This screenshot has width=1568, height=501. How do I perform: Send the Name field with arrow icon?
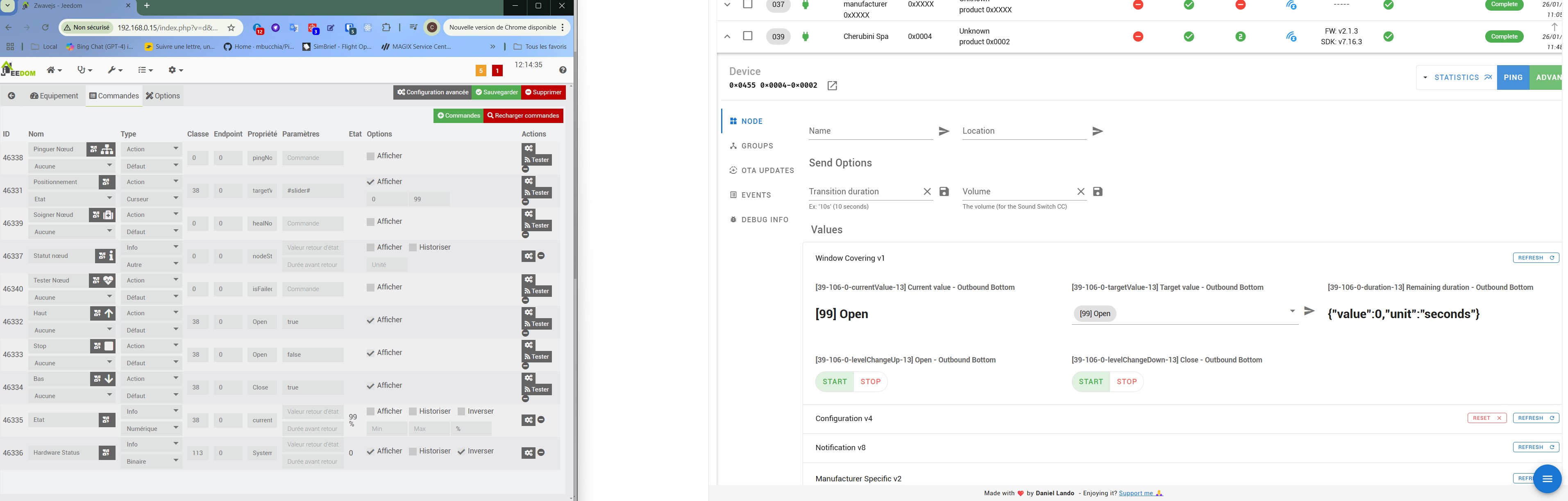[944, 132]
